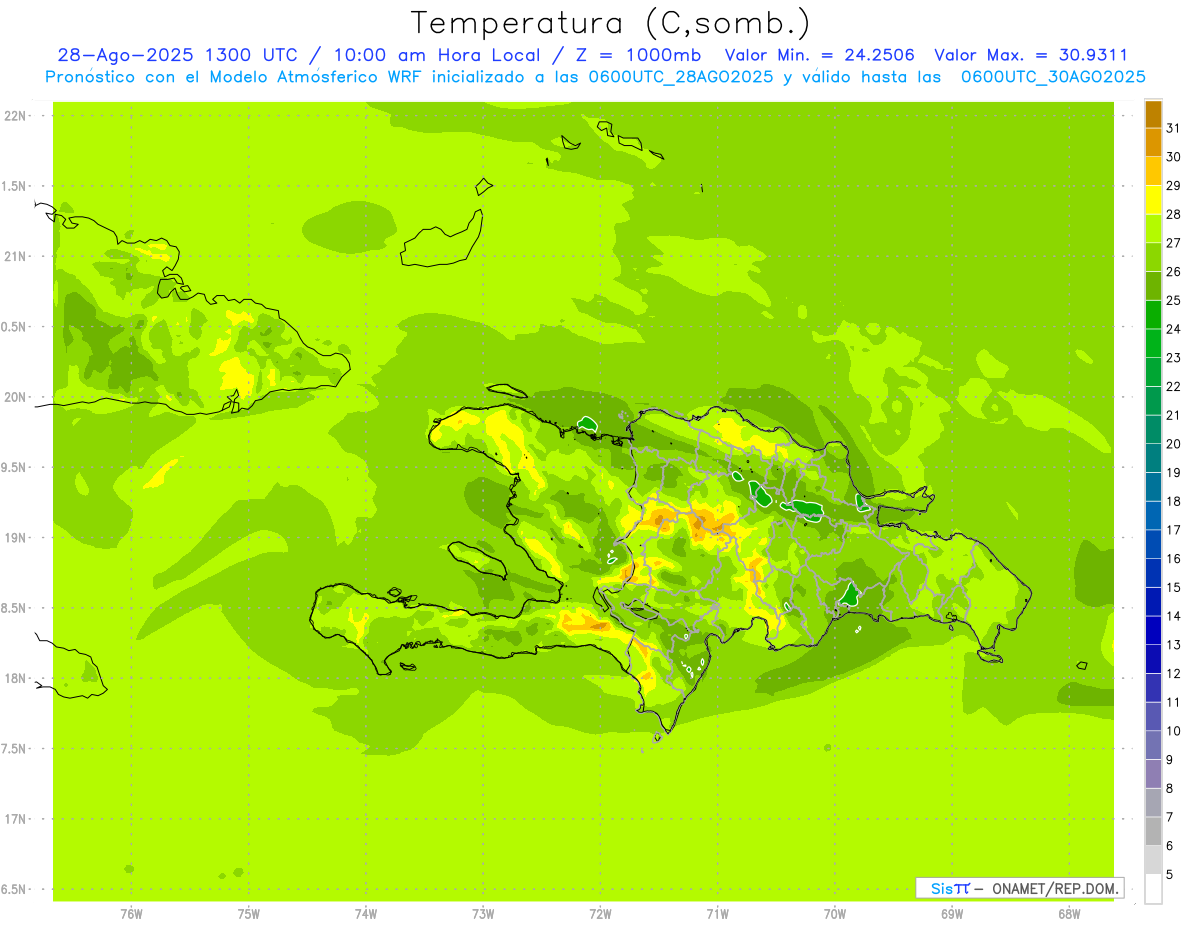Image resolution: width=1200 pixels, height=927 pixels.
Task: Click the '22N' latitude label
Action: point(16,115)
